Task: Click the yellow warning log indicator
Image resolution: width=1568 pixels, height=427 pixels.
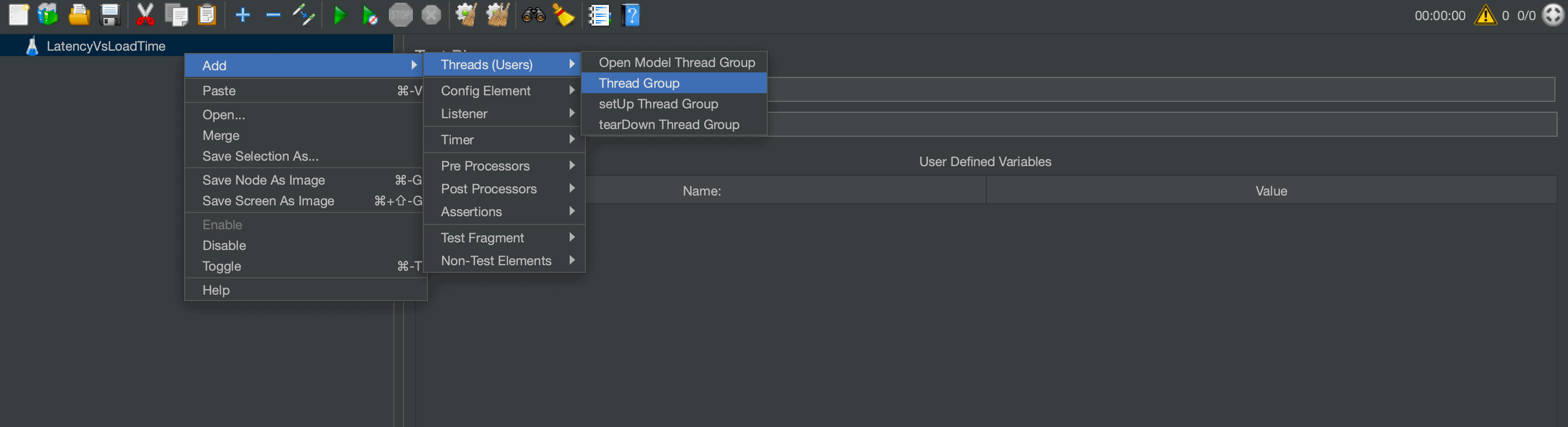Action: click(x=1485, y=15)
